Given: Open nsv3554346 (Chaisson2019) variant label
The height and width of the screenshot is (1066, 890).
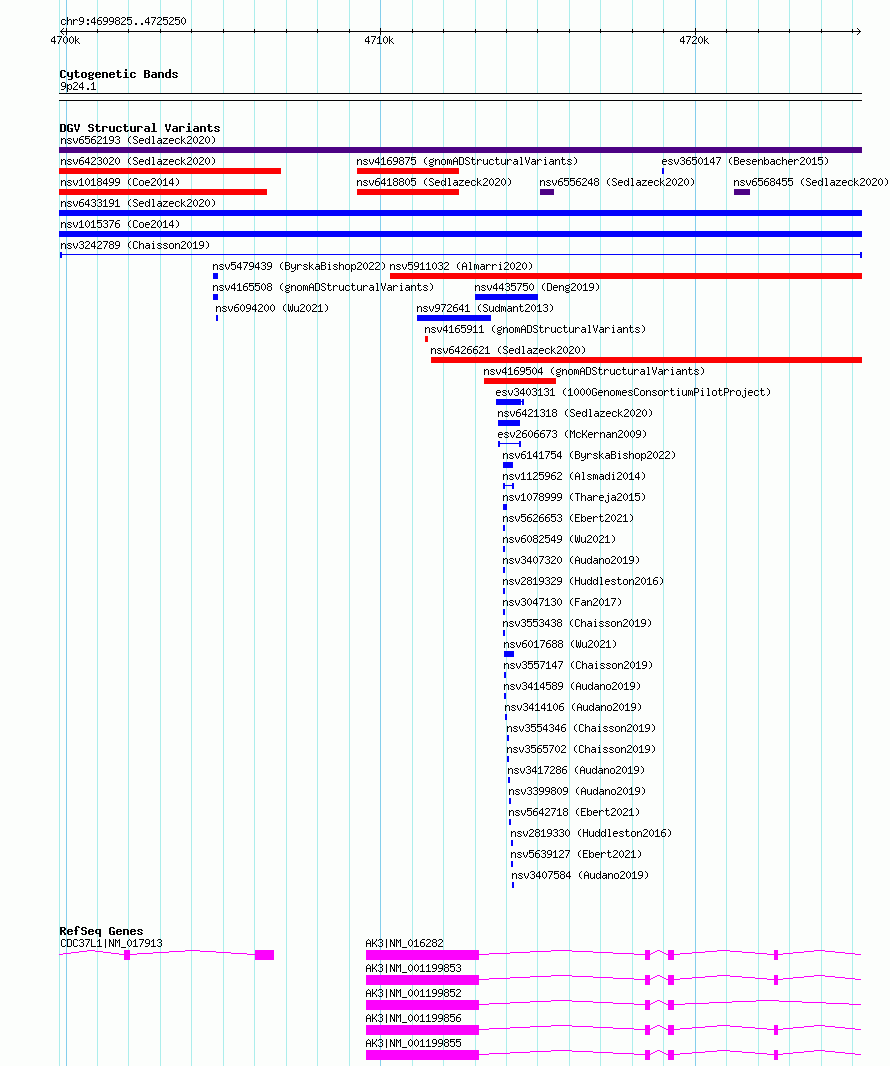Looking at the screenshot, I should (x=581, y=729).
